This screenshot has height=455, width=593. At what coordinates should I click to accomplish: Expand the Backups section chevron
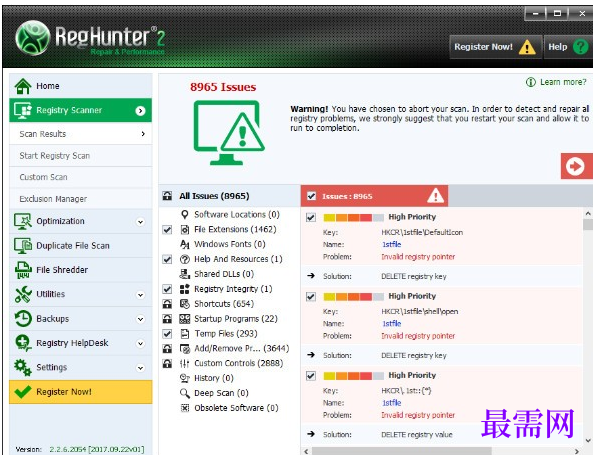[140, 319]
